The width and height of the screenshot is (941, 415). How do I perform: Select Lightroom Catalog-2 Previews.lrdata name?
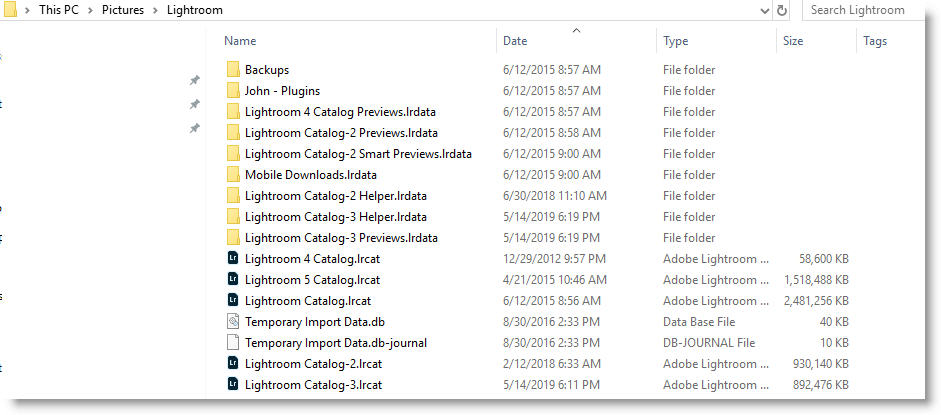point(341,133)
